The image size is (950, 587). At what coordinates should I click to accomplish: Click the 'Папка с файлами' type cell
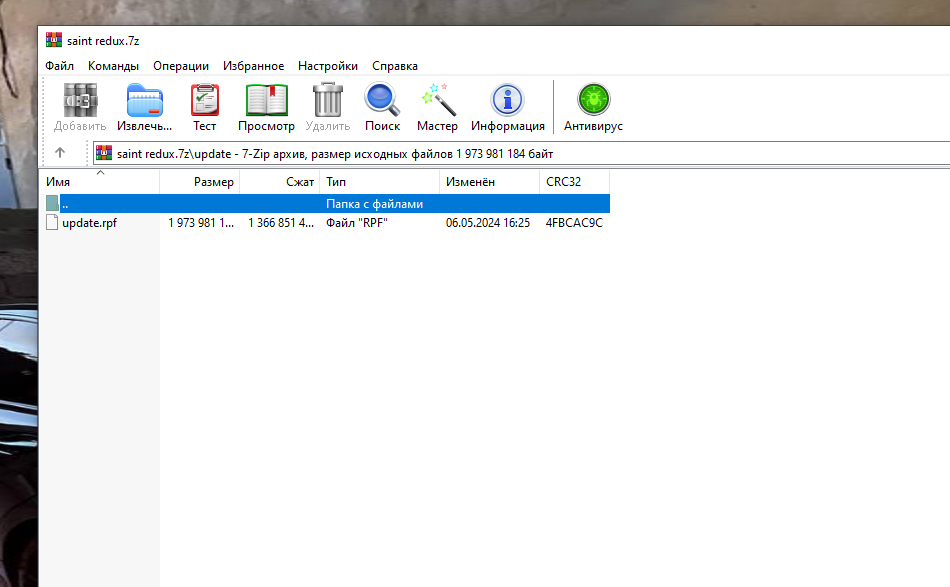374,204
